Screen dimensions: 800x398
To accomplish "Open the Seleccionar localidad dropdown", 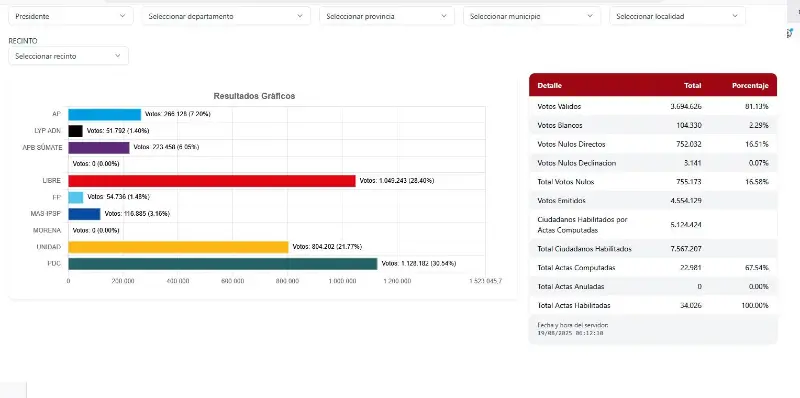I will [677, 16].
